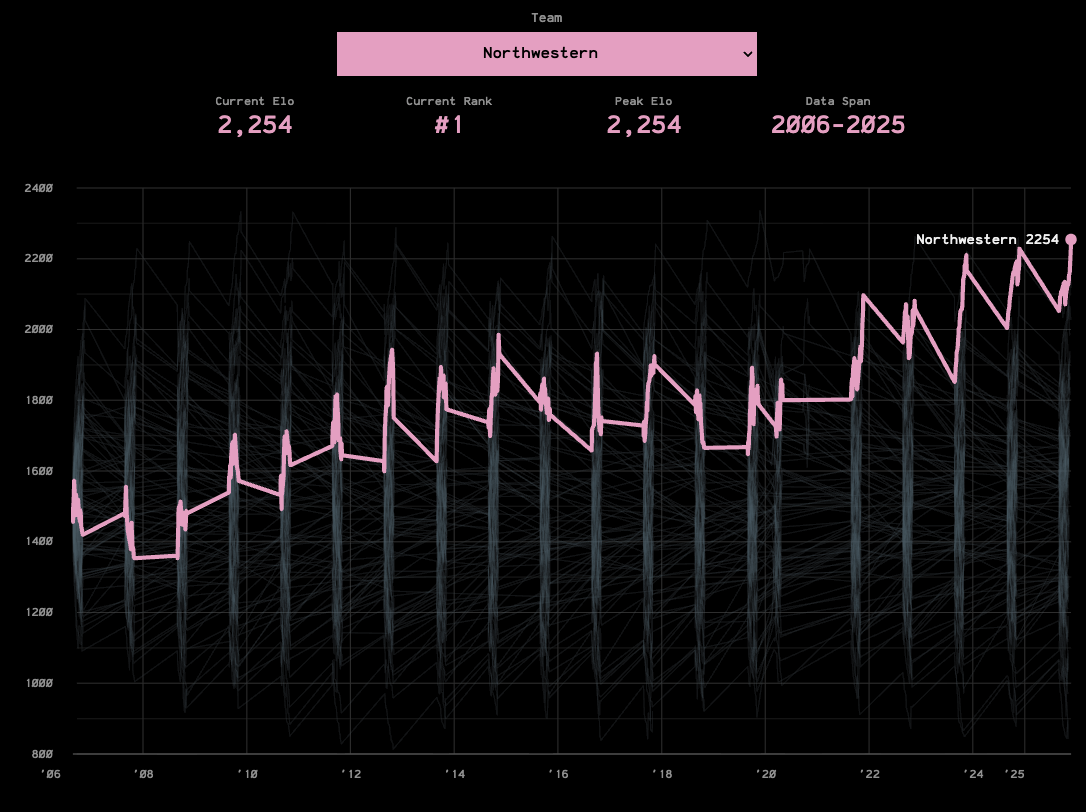This screenshot has width=1086, height=812.
Task: Click the 1600 y-axis label
Action: [39, 471]
